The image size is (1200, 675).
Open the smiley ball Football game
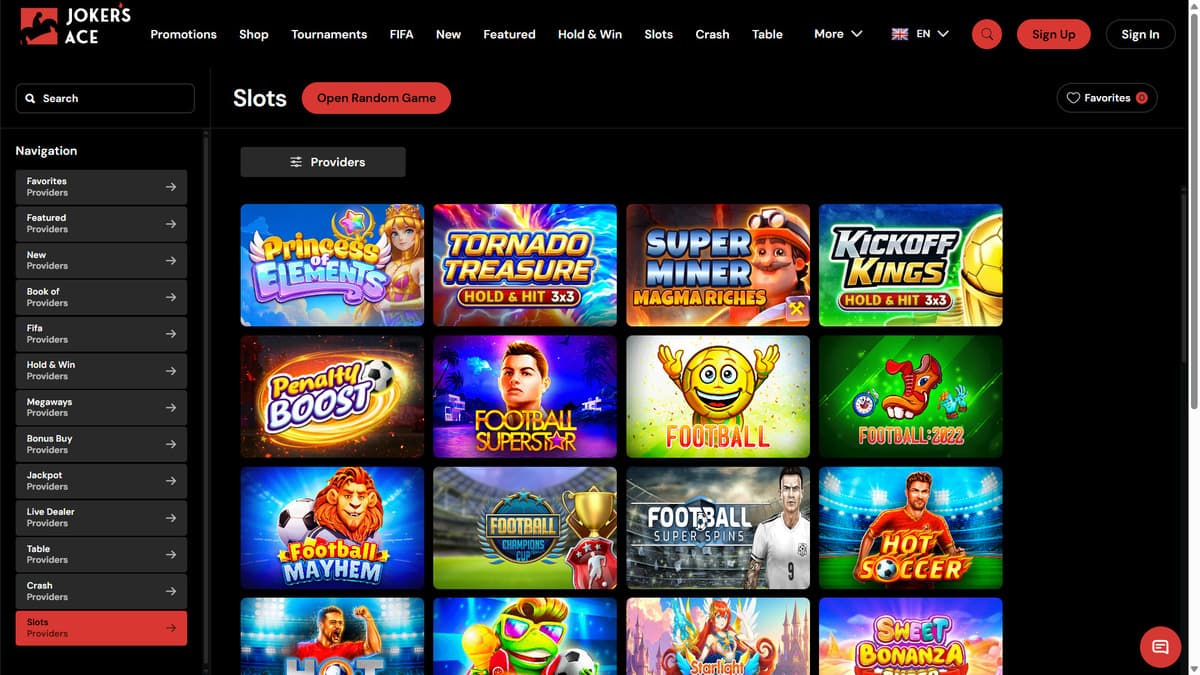(x=718, y=396)
